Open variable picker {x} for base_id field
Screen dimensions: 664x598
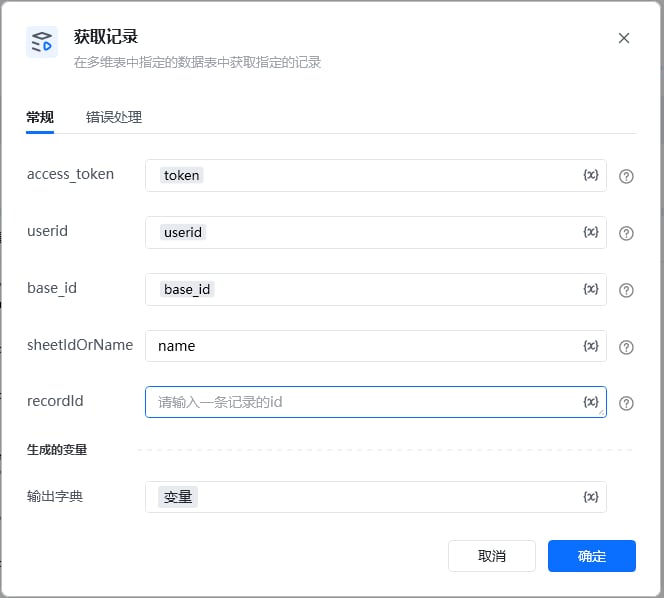point(591,289)
